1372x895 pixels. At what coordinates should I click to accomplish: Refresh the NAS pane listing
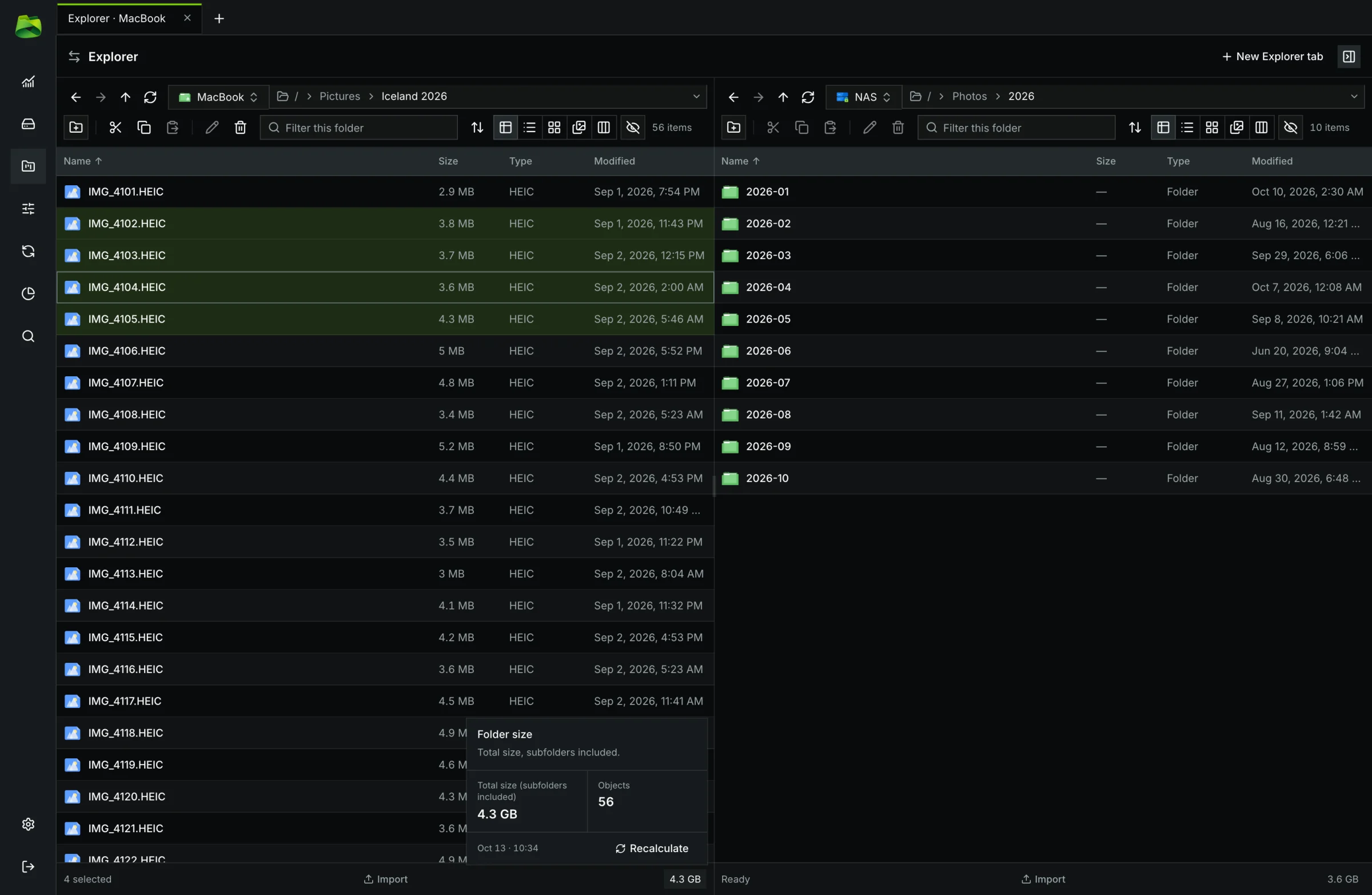pyautogui.click(x=808, y=97)
